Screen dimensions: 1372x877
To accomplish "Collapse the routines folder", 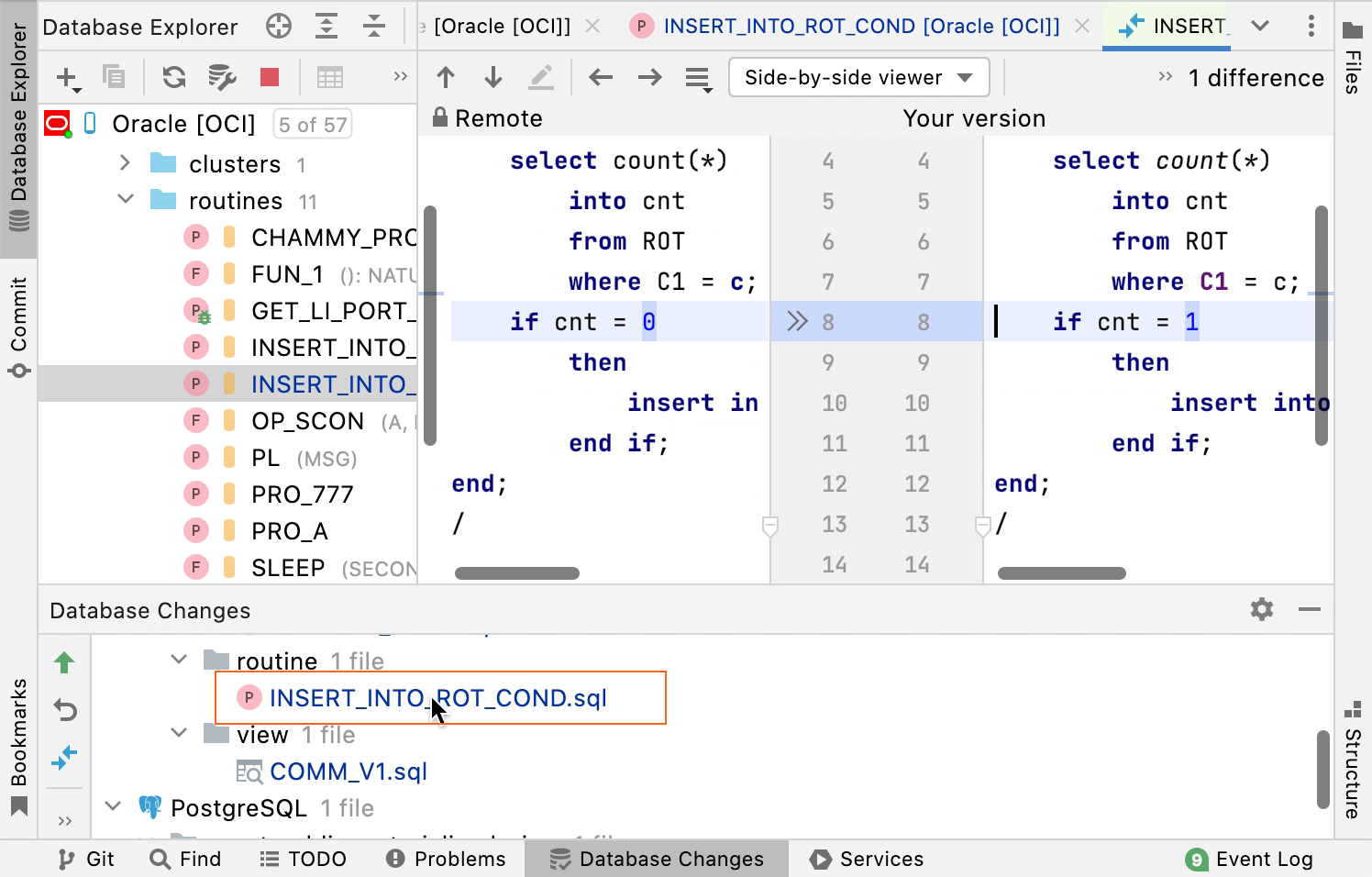I will coord(125,200).
